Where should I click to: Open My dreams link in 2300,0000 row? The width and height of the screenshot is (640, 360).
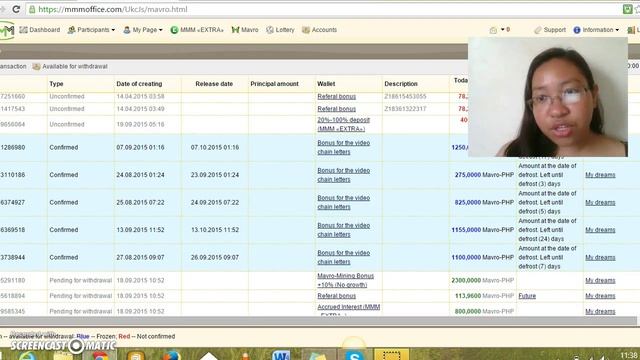coord(600,280)
